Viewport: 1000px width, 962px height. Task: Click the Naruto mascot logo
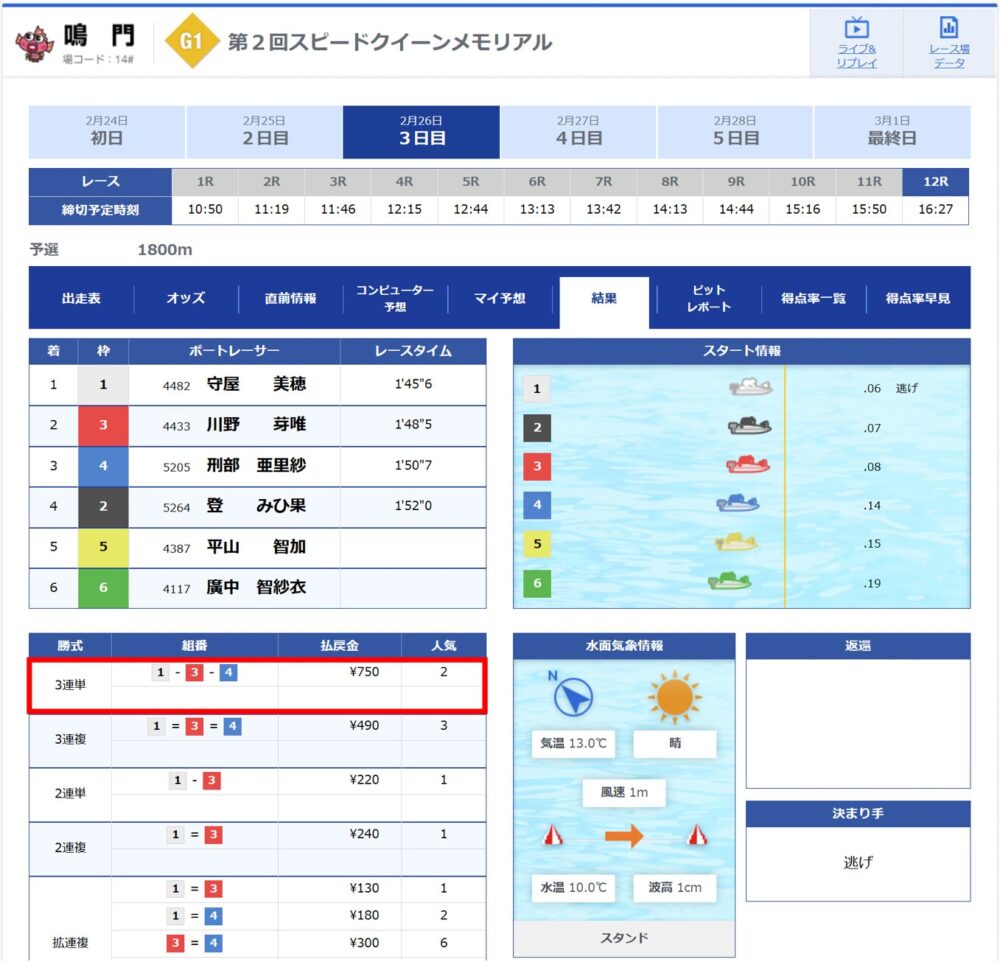35,42
